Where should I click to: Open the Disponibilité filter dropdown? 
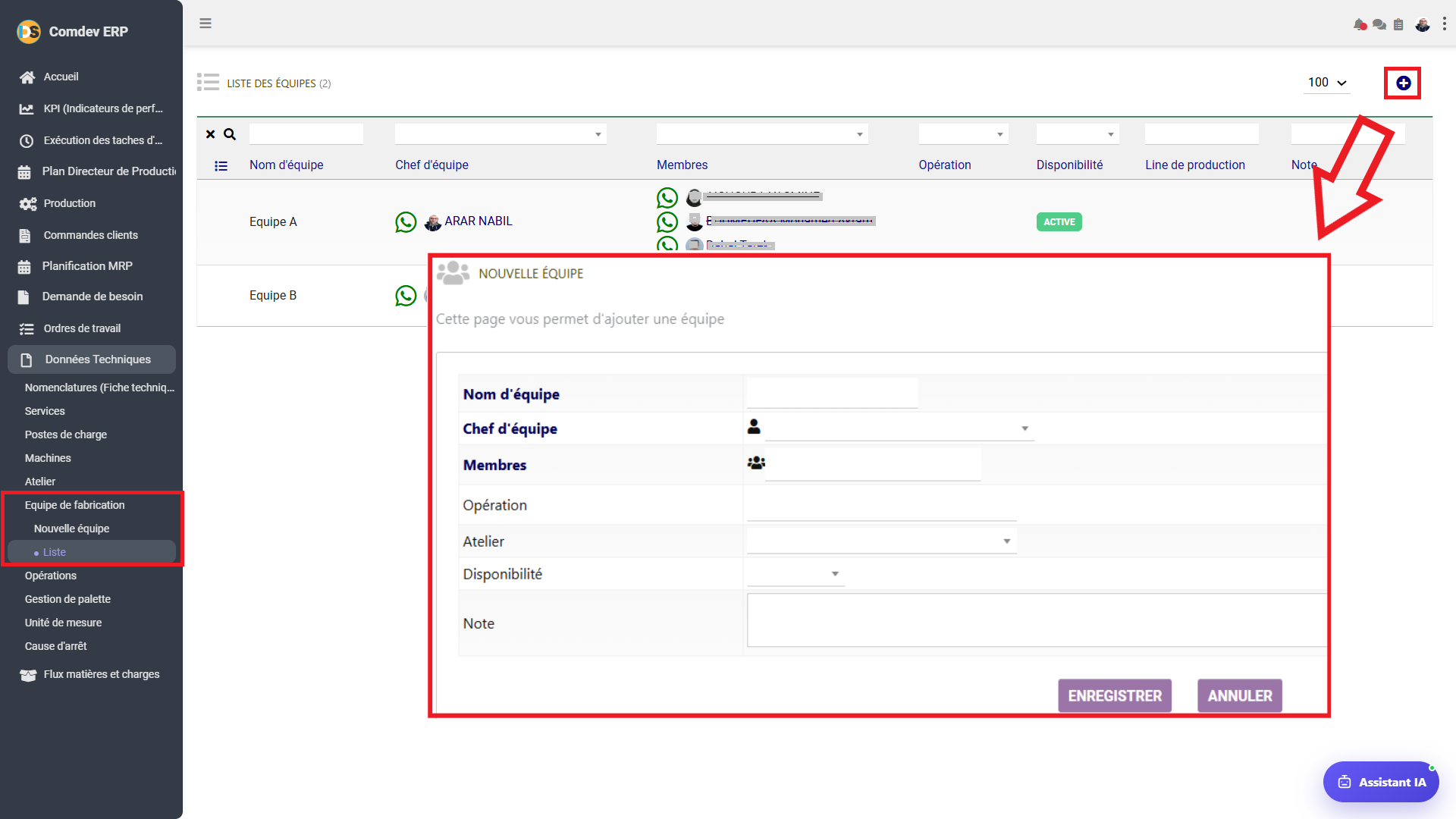[x=1078, y=134]
